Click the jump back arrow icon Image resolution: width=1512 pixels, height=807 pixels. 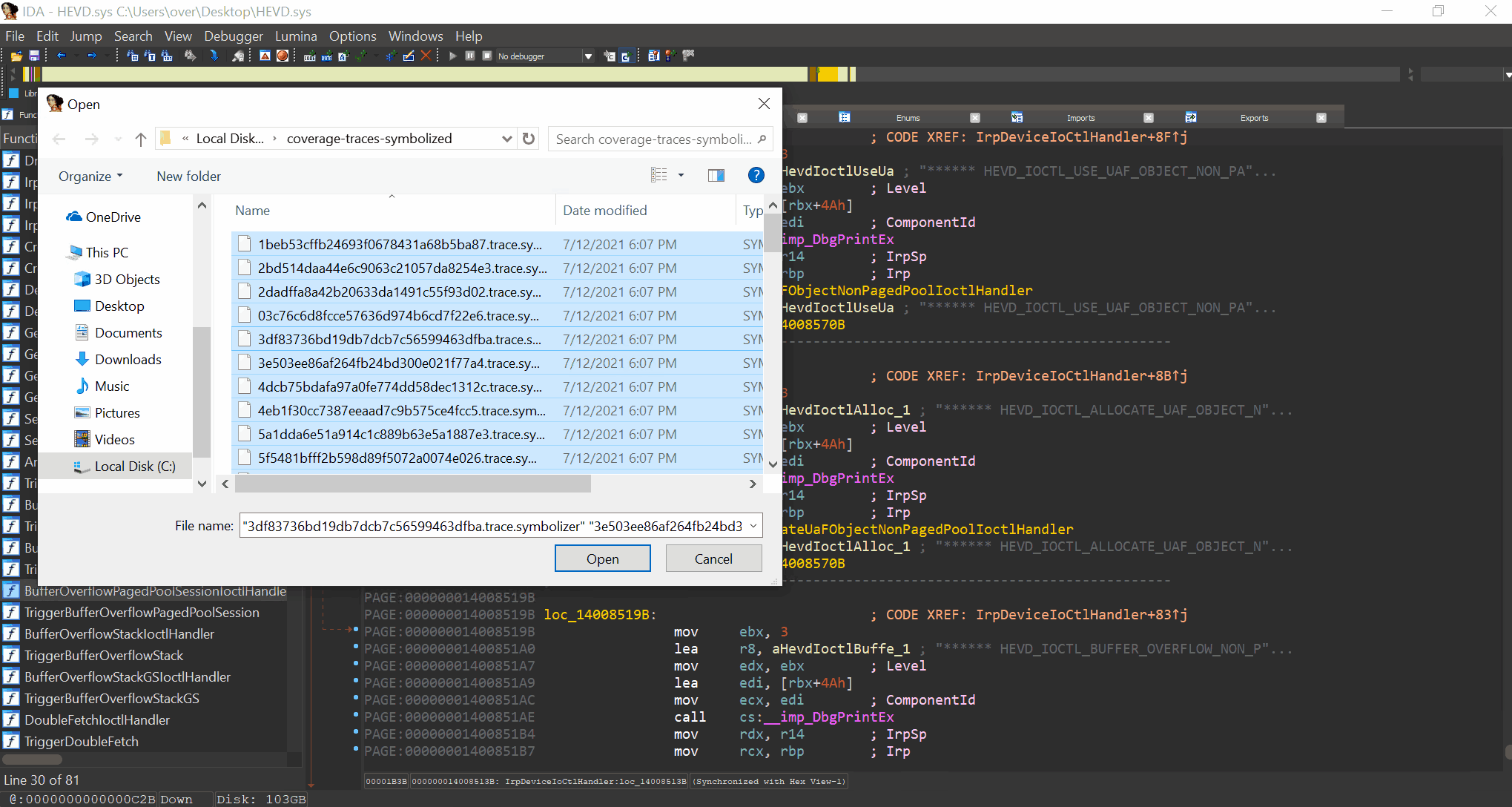(x=62, y=56)
